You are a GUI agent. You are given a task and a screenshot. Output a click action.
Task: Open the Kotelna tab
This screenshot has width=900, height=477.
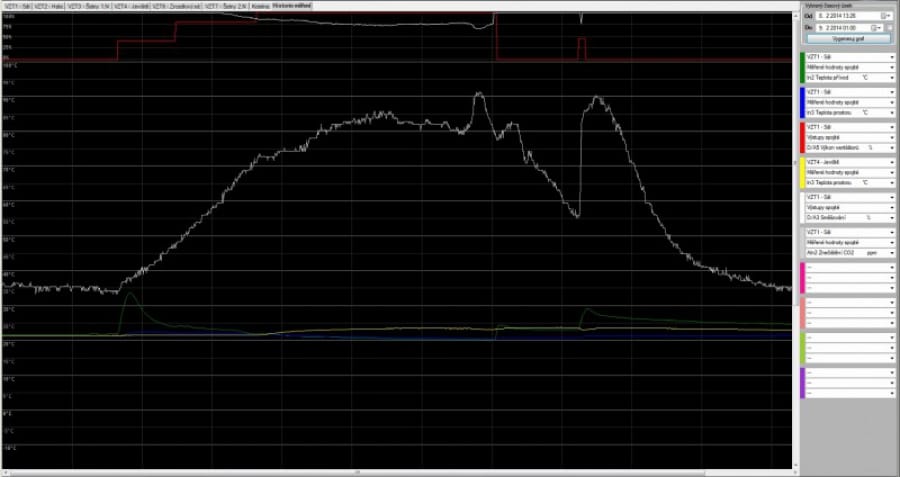pos(260,6)
